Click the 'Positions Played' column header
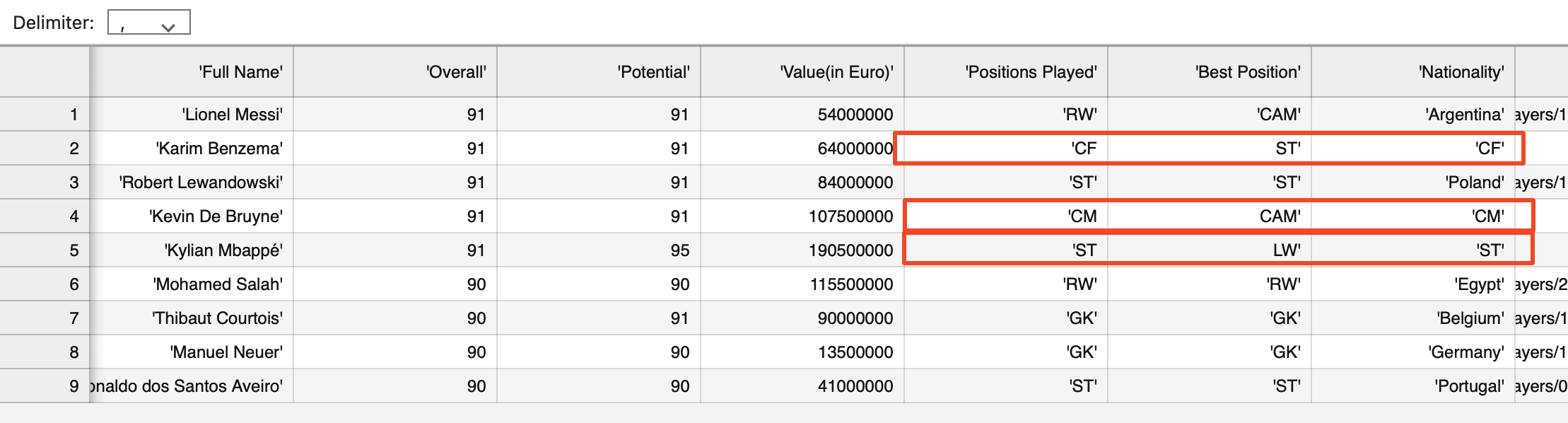Image resolution: width=1568 pixels, height=423 pixels. [1006, 72]
